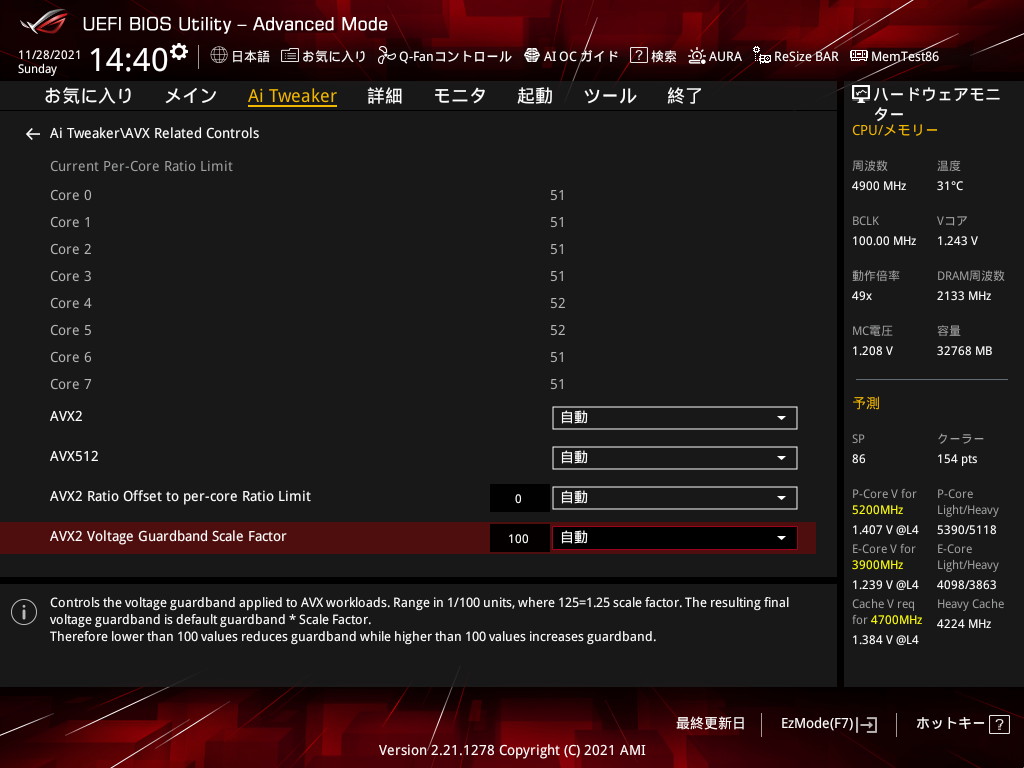Open AURA lighting settings icon

pos(697,56)
